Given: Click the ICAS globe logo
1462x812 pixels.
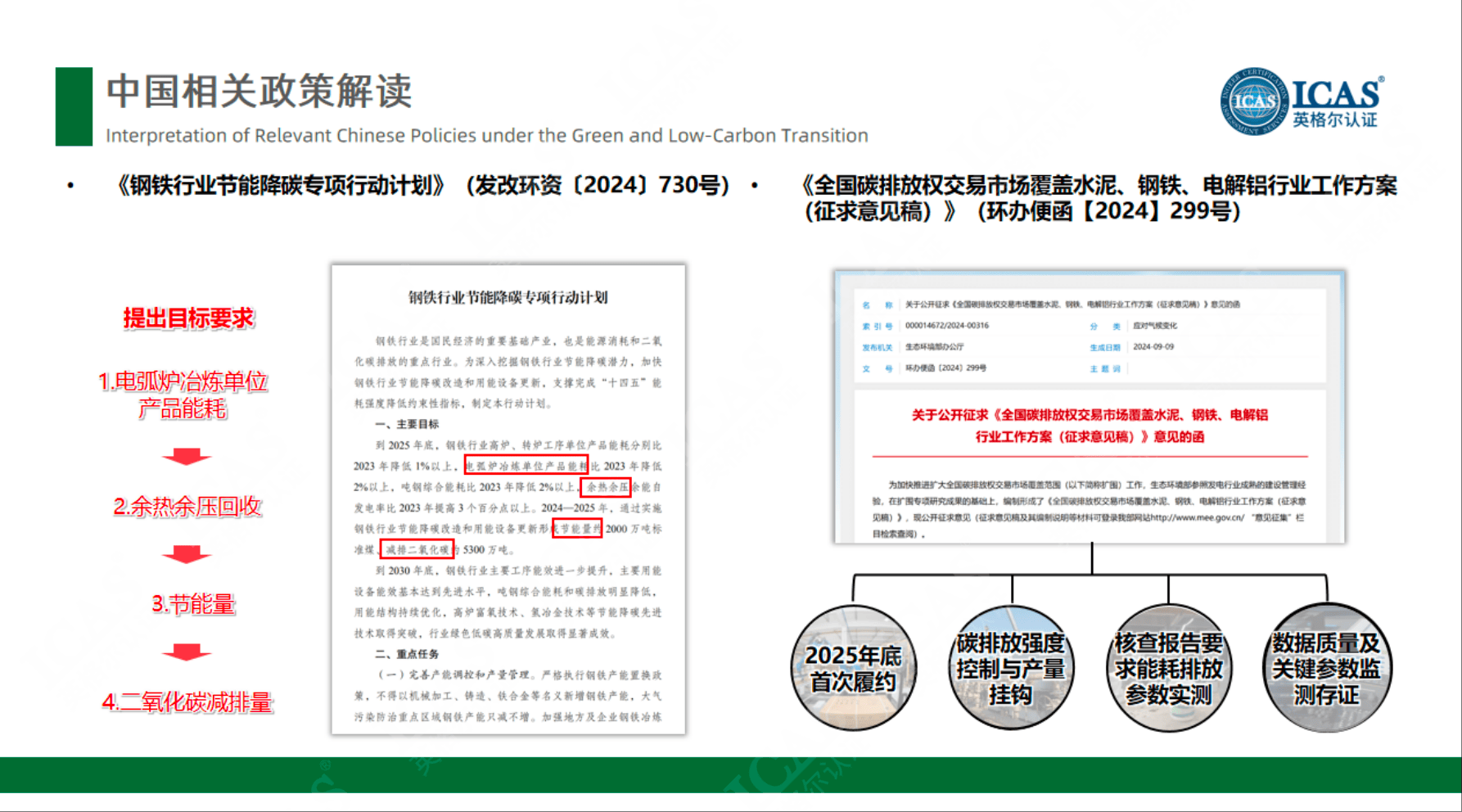Looking at the screenshot, I should point(1255,101).
